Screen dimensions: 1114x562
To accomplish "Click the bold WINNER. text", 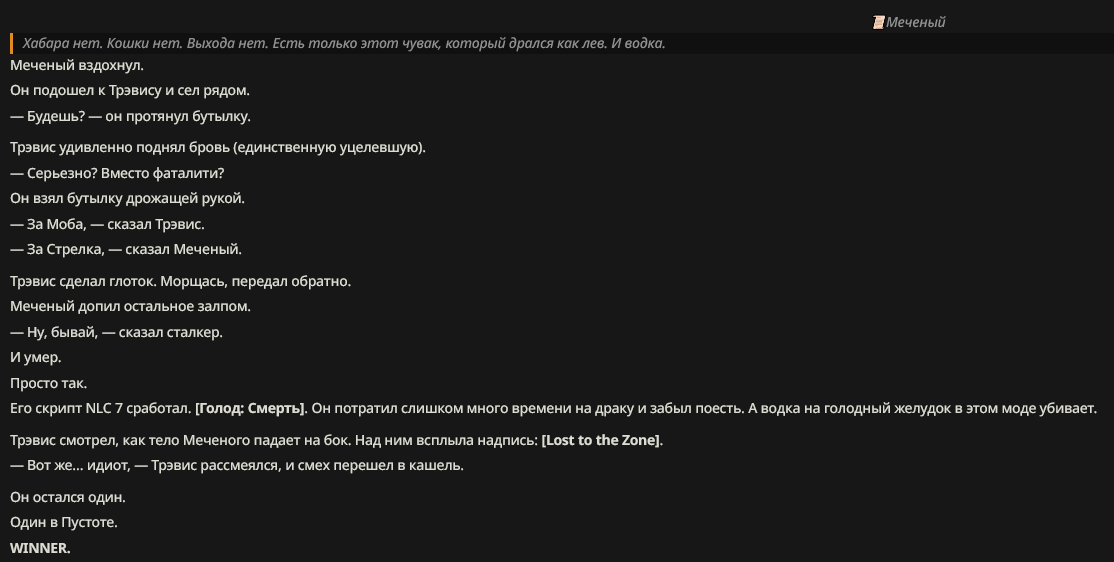I will coord(40,549).
